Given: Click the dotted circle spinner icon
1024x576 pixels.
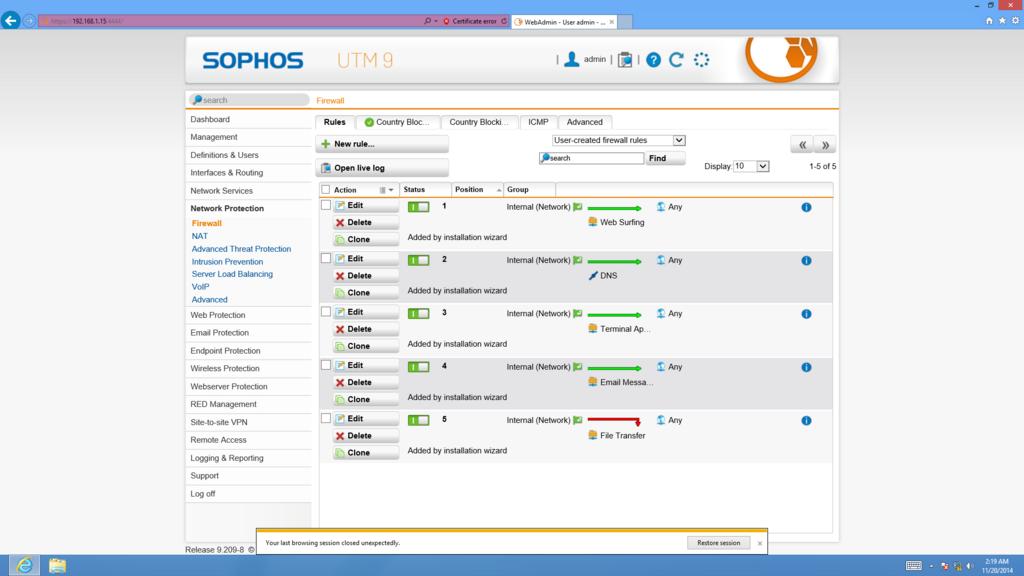Looking at the screenshot, I should point(701,59).
